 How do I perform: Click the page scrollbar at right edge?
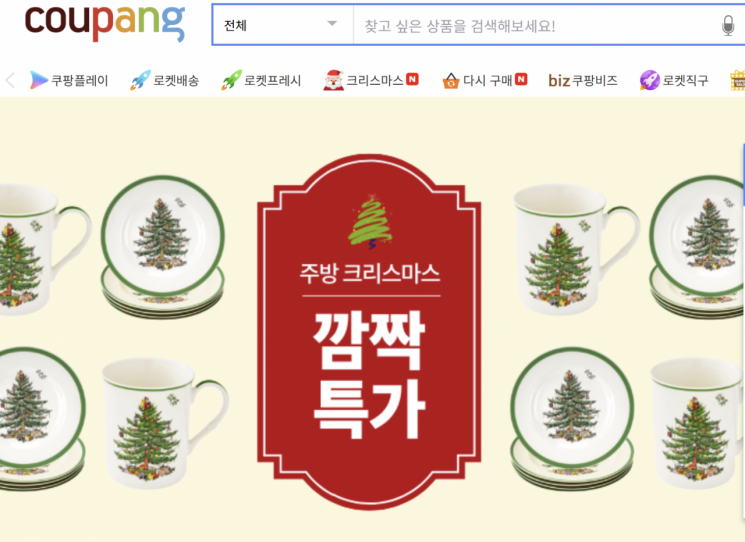[x=744, y=176]
